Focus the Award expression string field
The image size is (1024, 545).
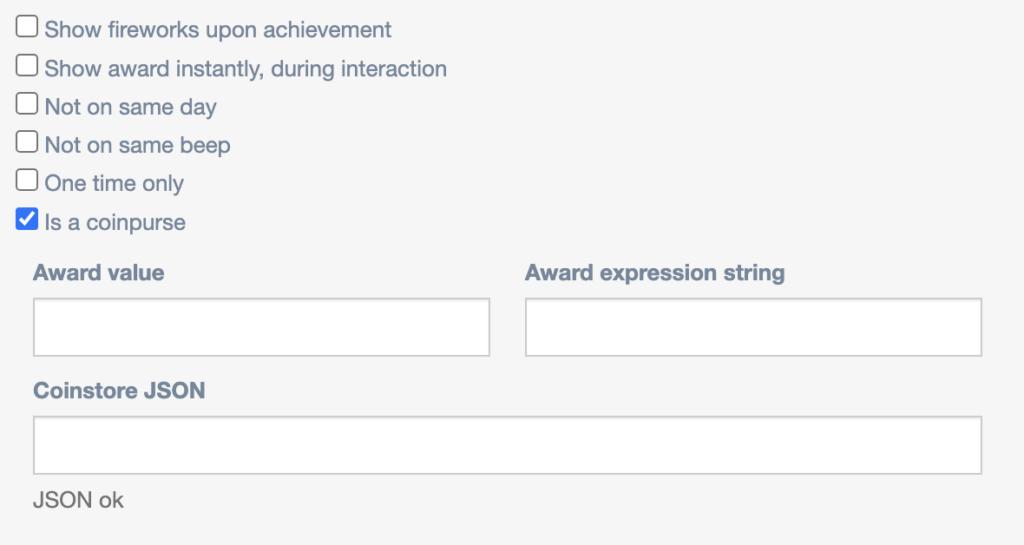(753, 327)
